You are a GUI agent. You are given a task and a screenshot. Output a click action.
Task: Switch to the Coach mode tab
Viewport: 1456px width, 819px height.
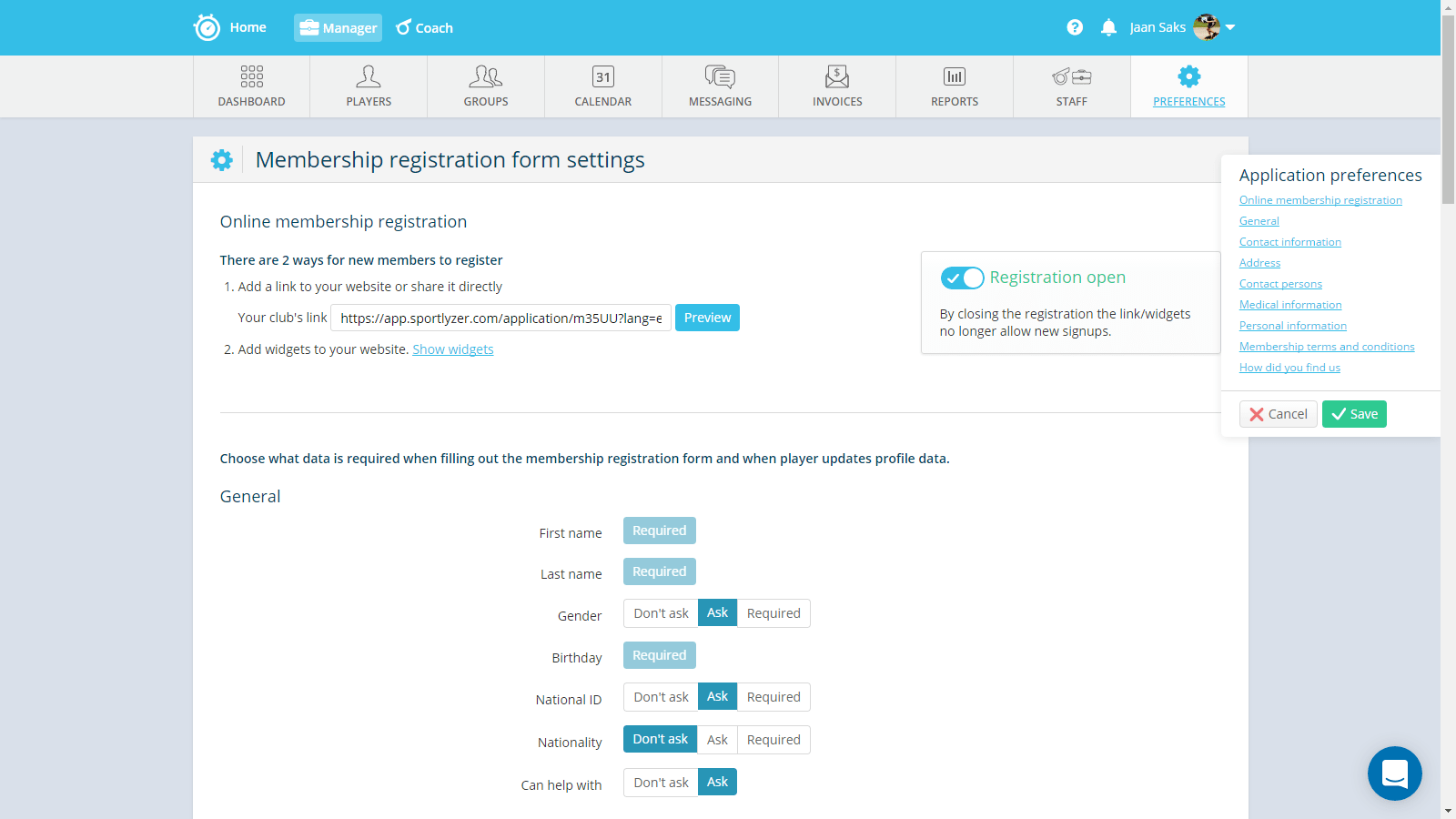pyautogui.click(x=425, y=28)
